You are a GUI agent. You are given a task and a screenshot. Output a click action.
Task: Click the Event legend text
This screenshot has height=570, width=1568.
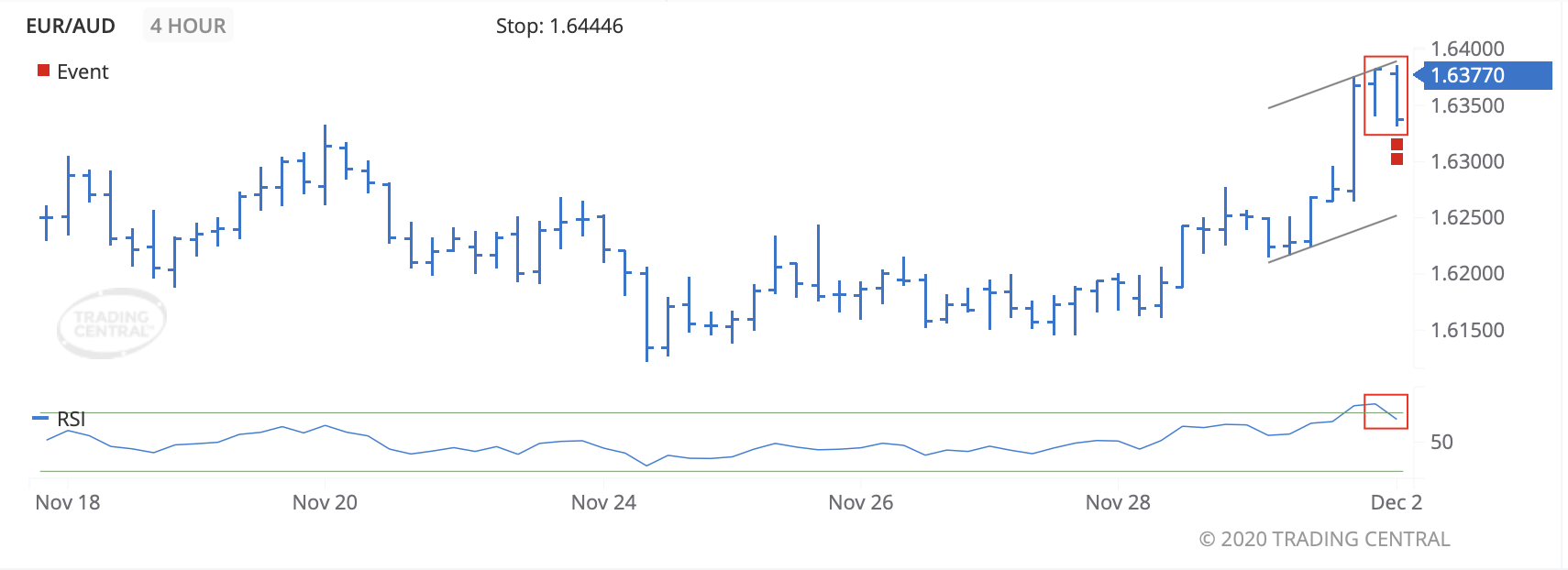pyautogui.click(x=83, y=71)
